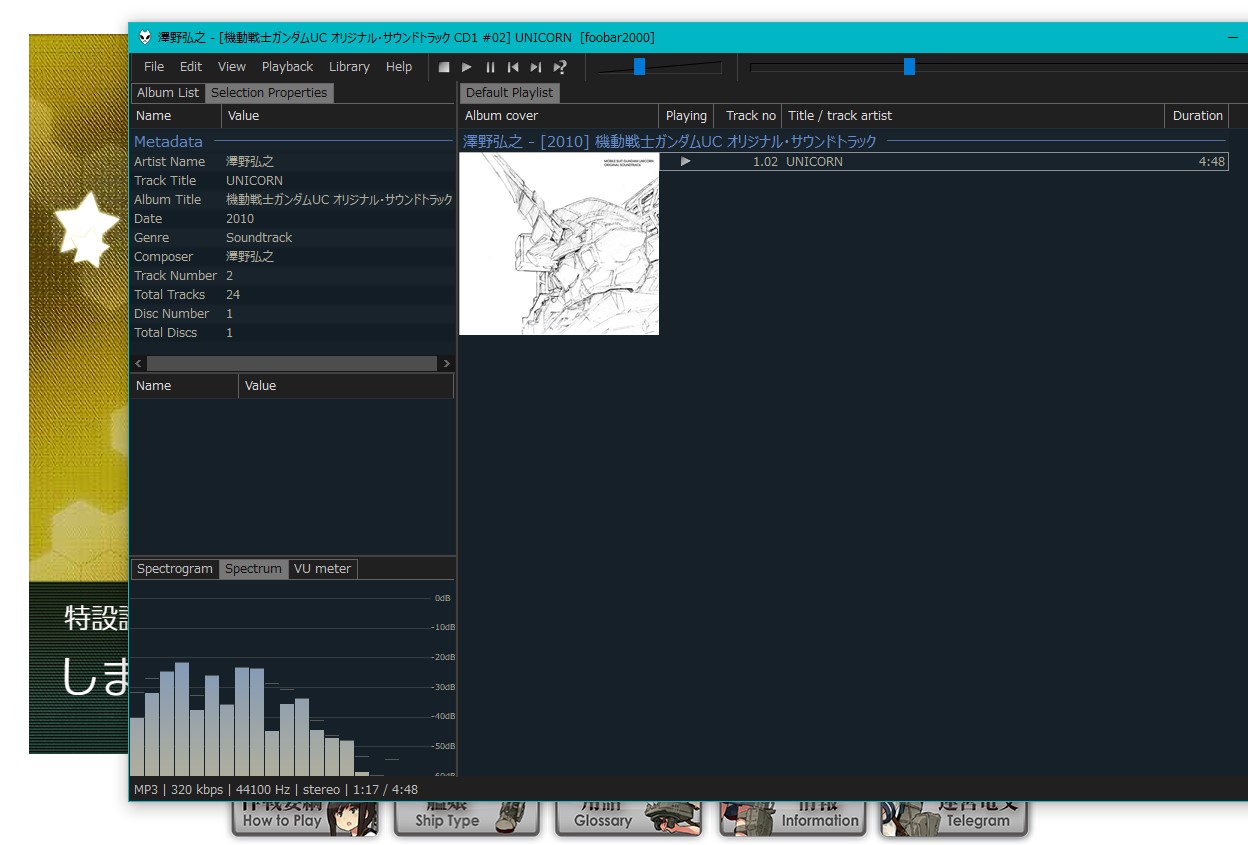
Task: Sort by the Title / track artist column
Action: 973,116
